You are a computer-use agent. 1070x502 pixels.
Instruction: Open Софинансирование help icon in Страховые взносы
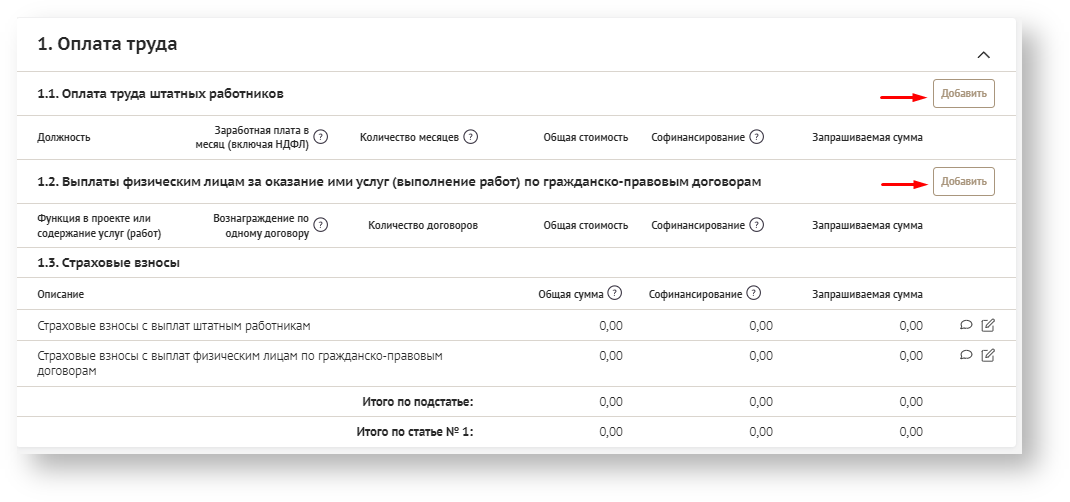coord(753,294)
